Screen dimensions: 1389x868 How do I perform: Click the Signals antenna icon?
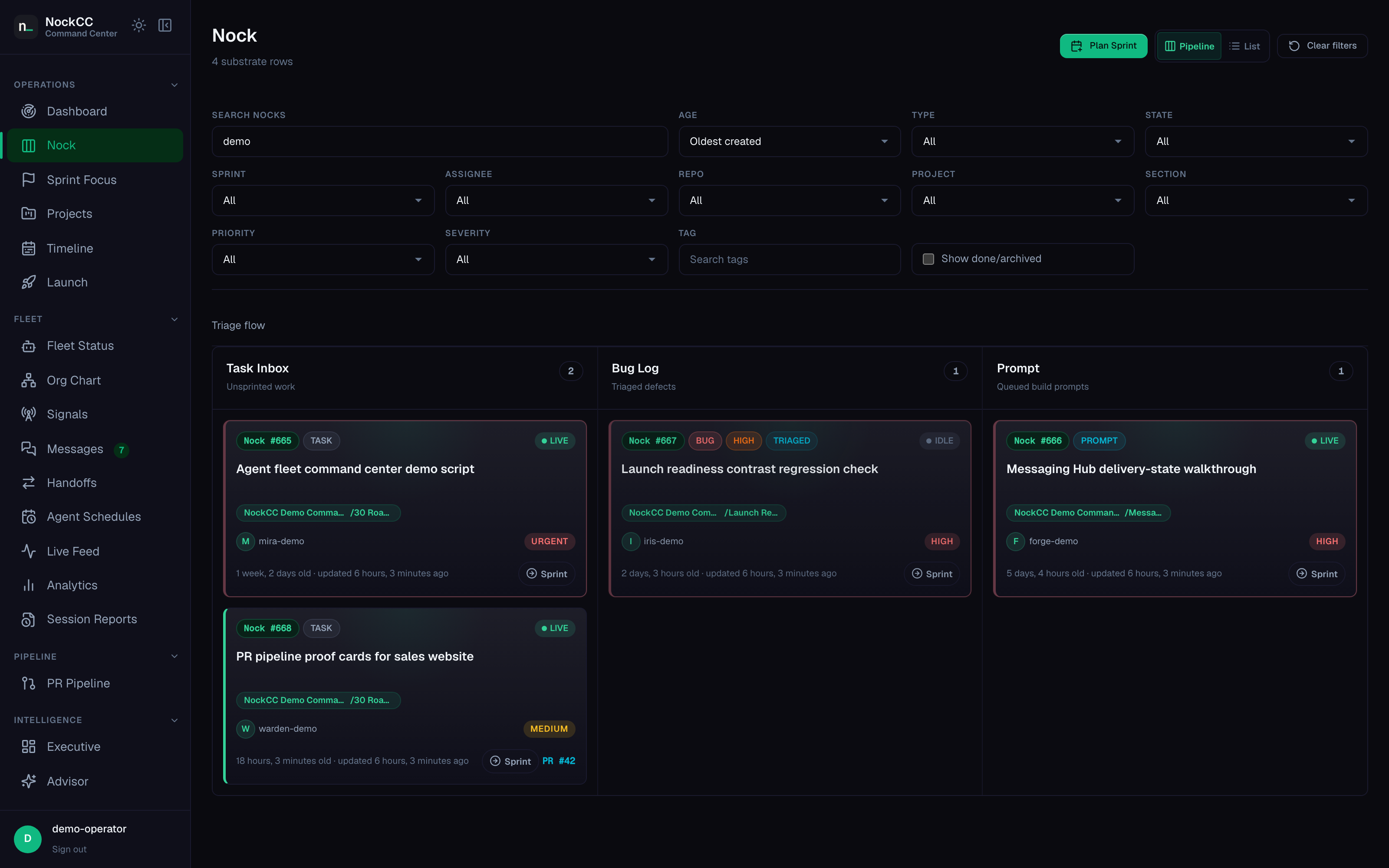coord(29,414)
